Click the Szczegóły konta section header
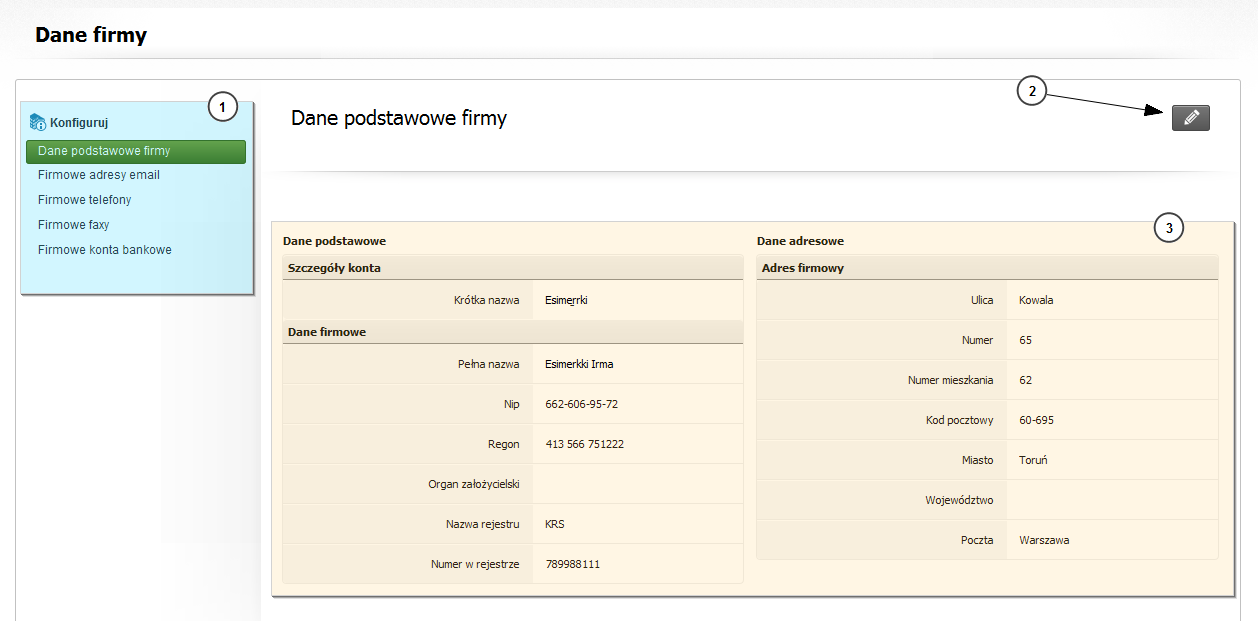Image resolution: width=1258 pixels, height=621 pixels. tap(334, 268)
